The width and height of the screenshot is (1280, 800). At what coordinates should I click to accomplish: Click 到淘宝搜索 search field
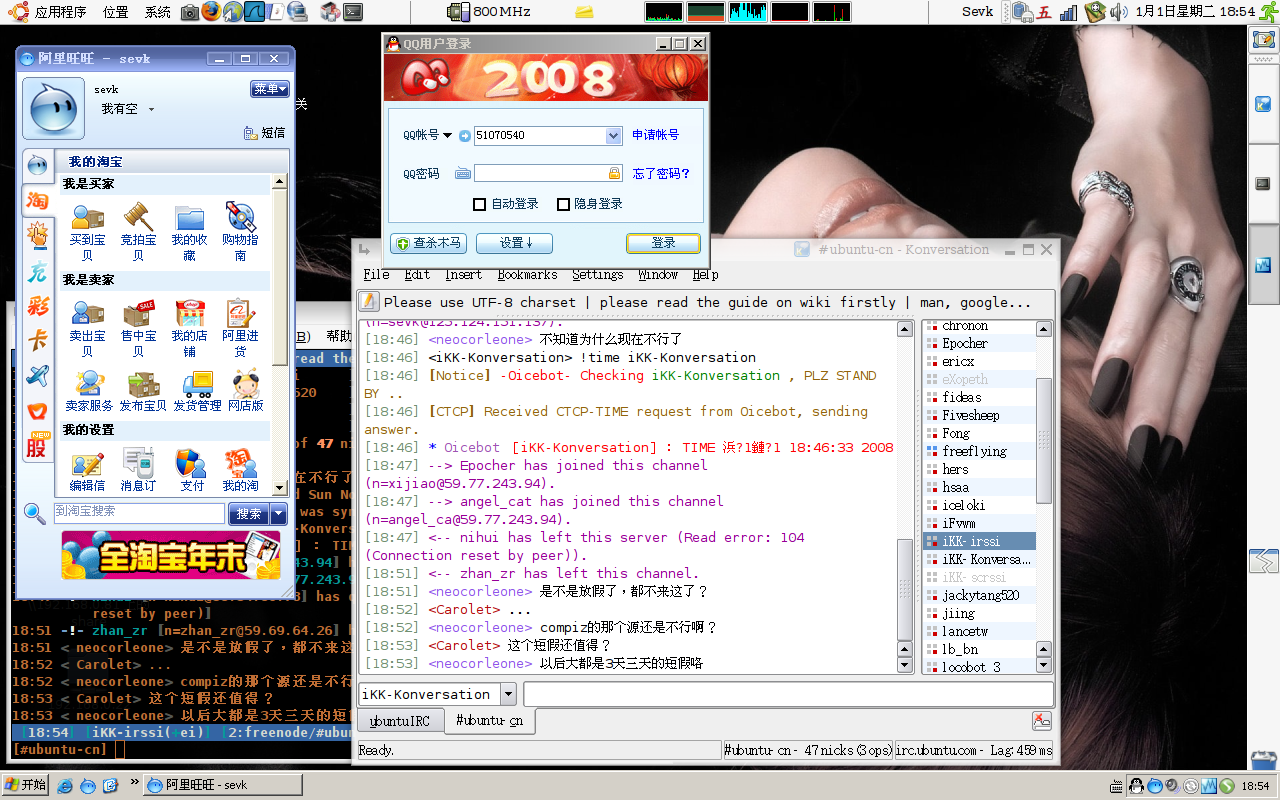click(138, 513)
